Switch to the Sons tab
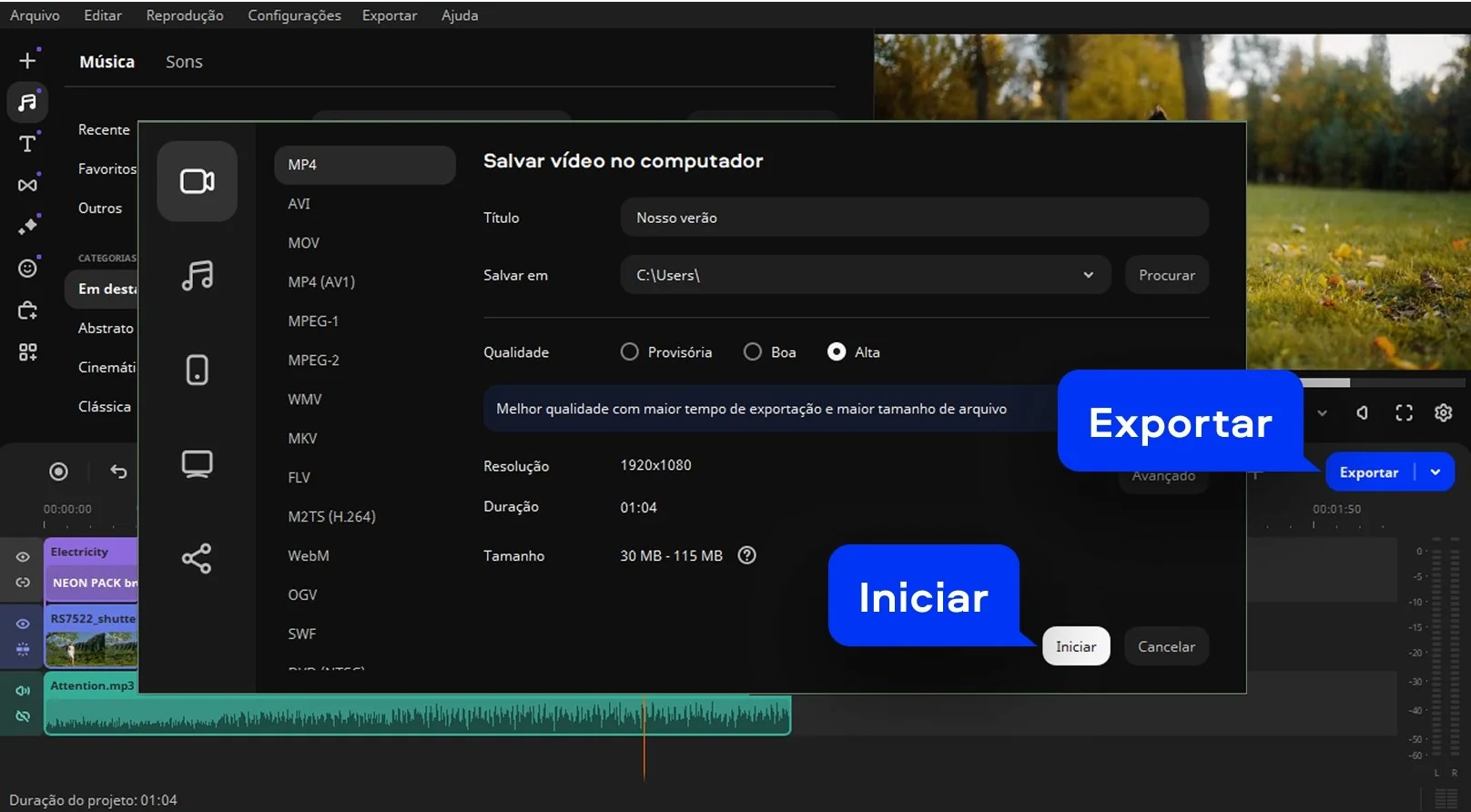Image resolution: width=1471 pixels, height=812 pixels. click(184, 62)
